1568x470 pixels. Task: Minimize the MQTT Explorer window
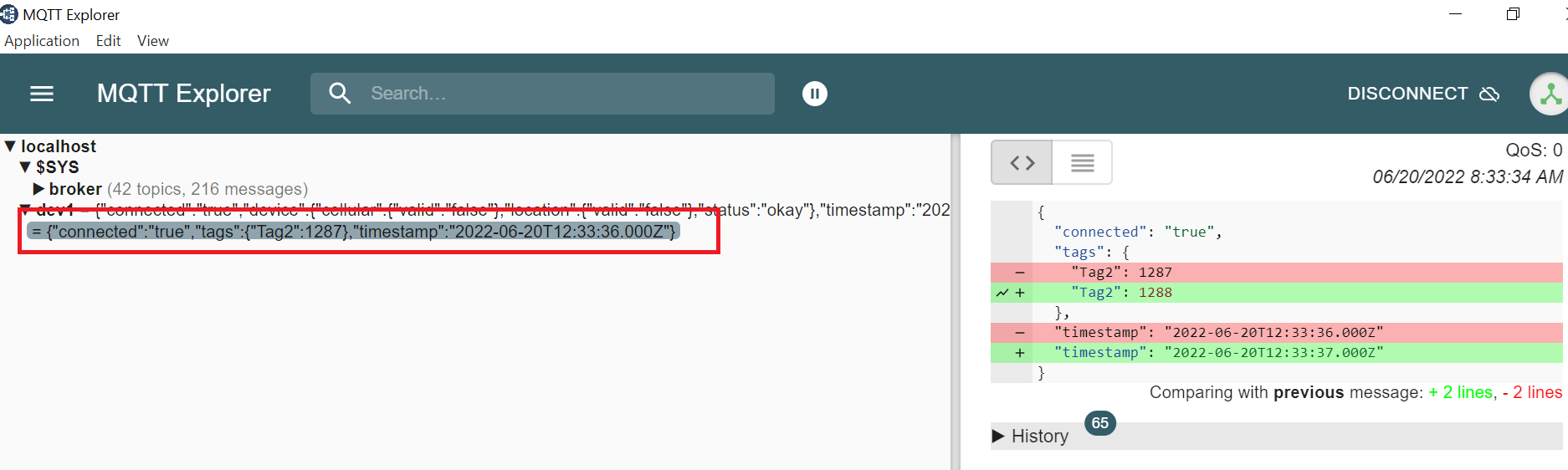coord(1455,14)
